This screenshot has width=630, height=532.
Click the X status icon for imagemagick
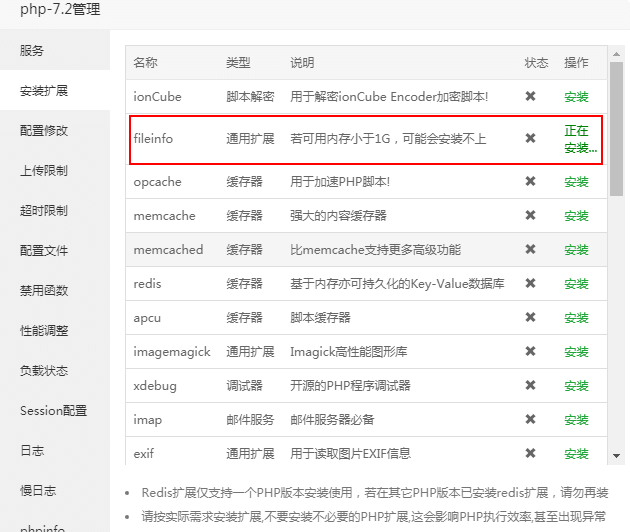tap(531, 352)
